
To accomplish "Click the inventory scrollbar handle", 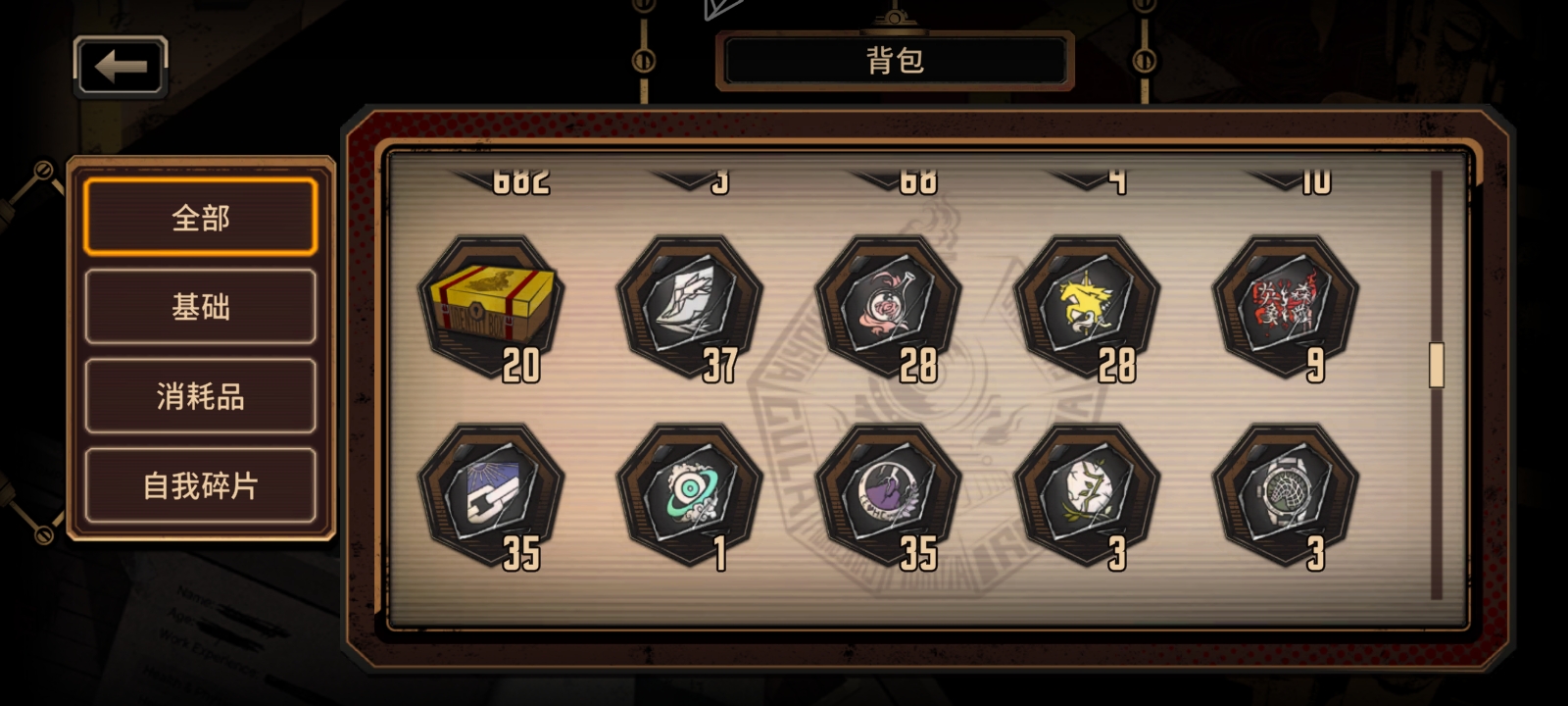I will point(1436,365).
